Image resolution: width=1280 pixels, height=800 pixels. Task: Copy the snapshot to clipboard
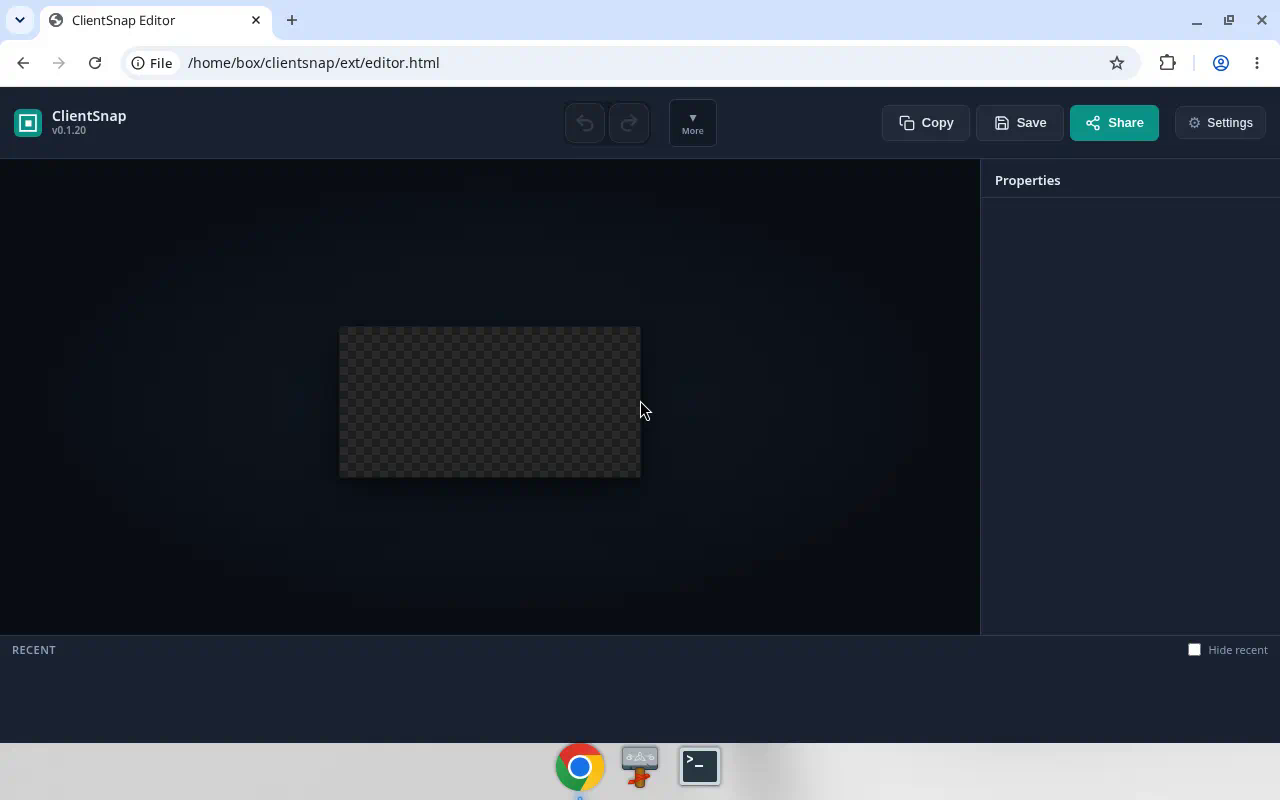click(x=925, y=123)
